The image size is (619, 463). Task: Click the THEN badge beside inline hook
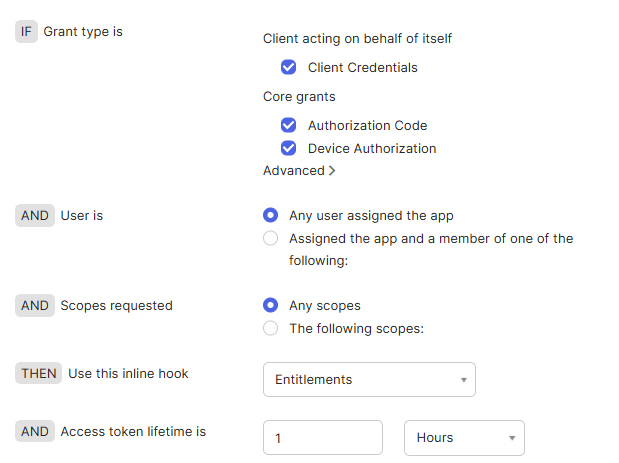[x=38, y=373]
